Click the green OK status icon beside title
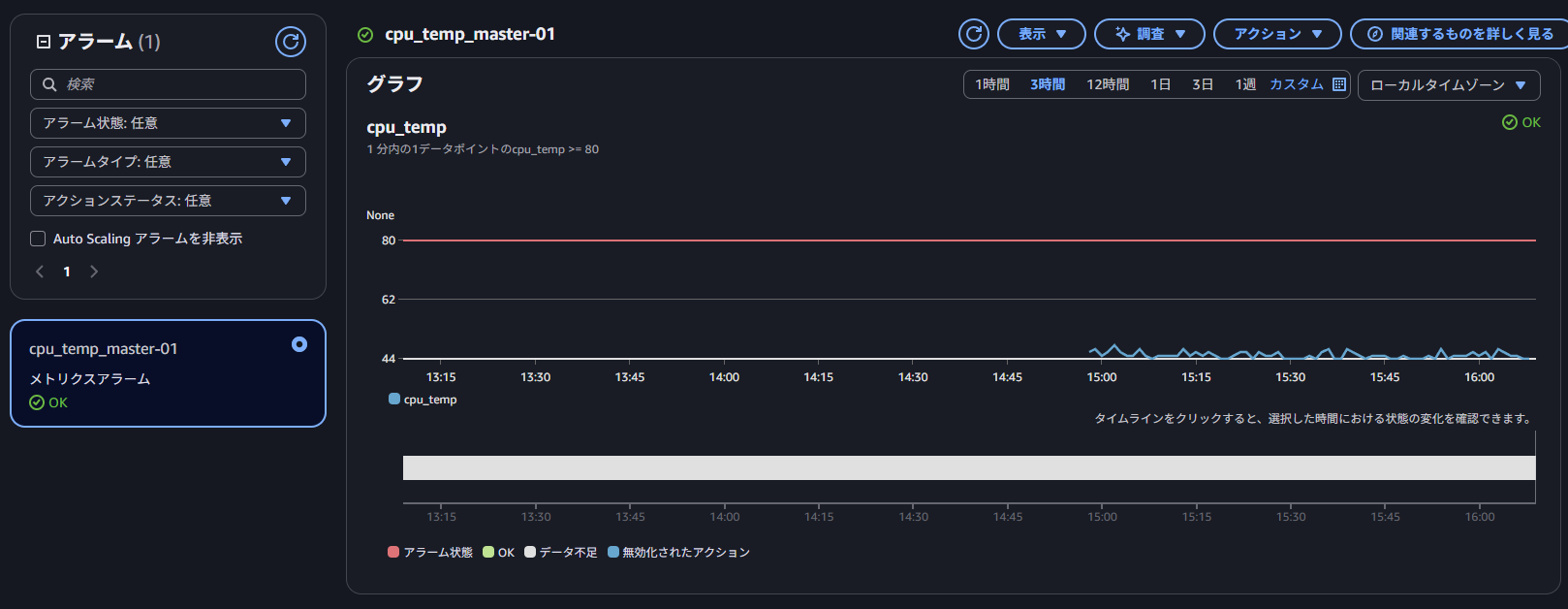Screen dimensions: 1568x609 365,35
